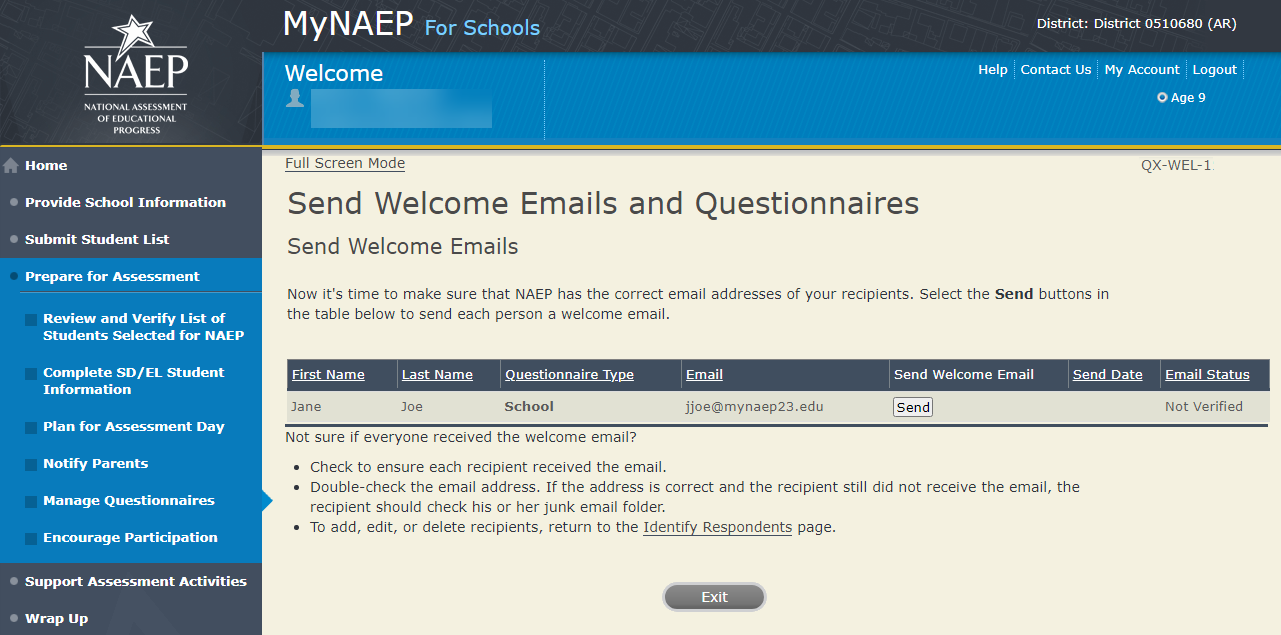Click the Home house icon
Viewport: 1281px width, 635px height.
pos(11,166)
